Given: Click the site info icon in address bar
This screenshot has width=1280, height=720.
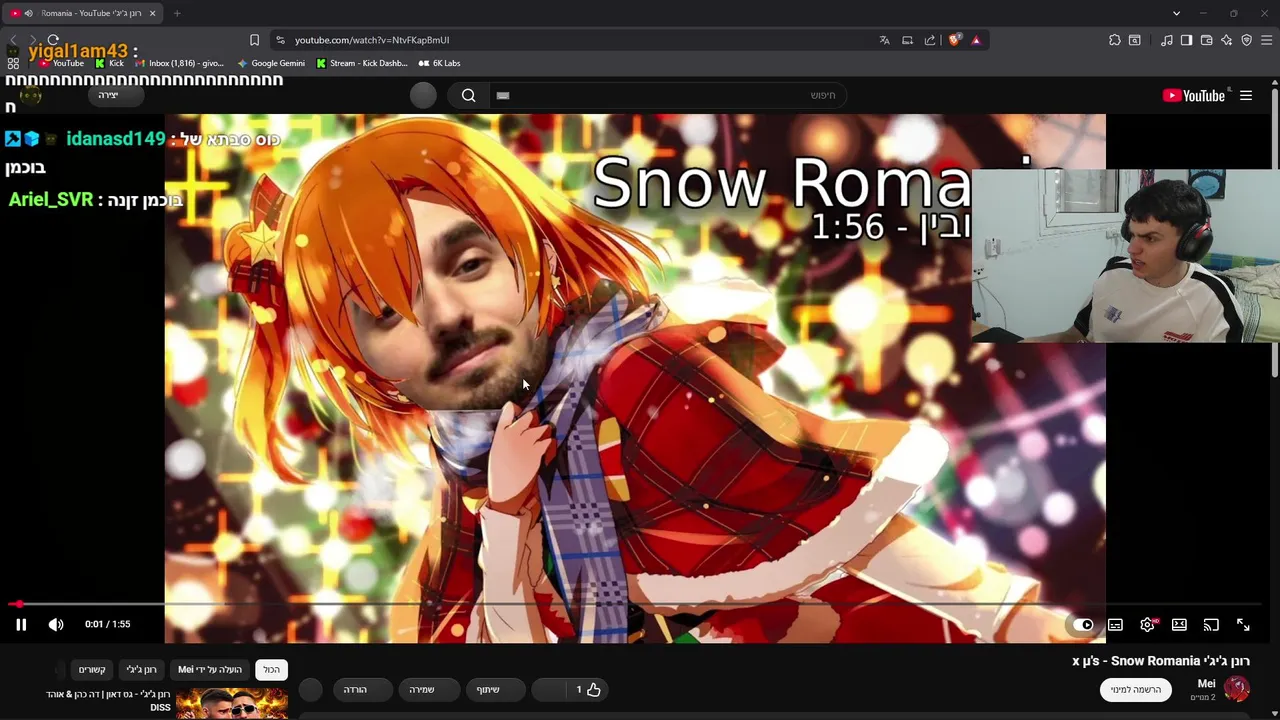Looking at the screenshot, I should coord(280,40).
